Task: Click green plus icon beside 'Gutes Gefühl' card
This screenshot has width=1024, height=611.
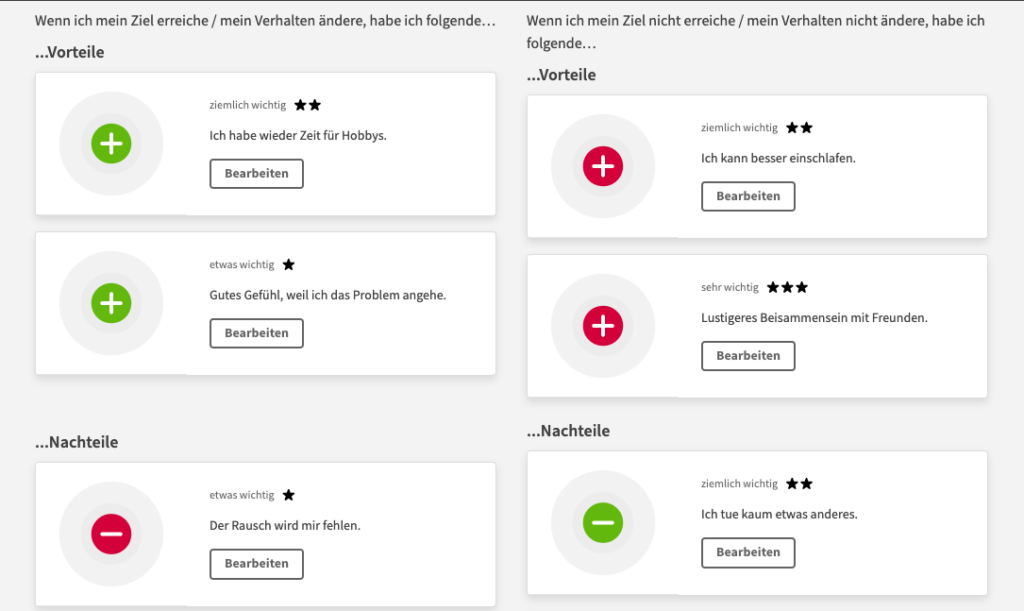Action: point(111,303)
